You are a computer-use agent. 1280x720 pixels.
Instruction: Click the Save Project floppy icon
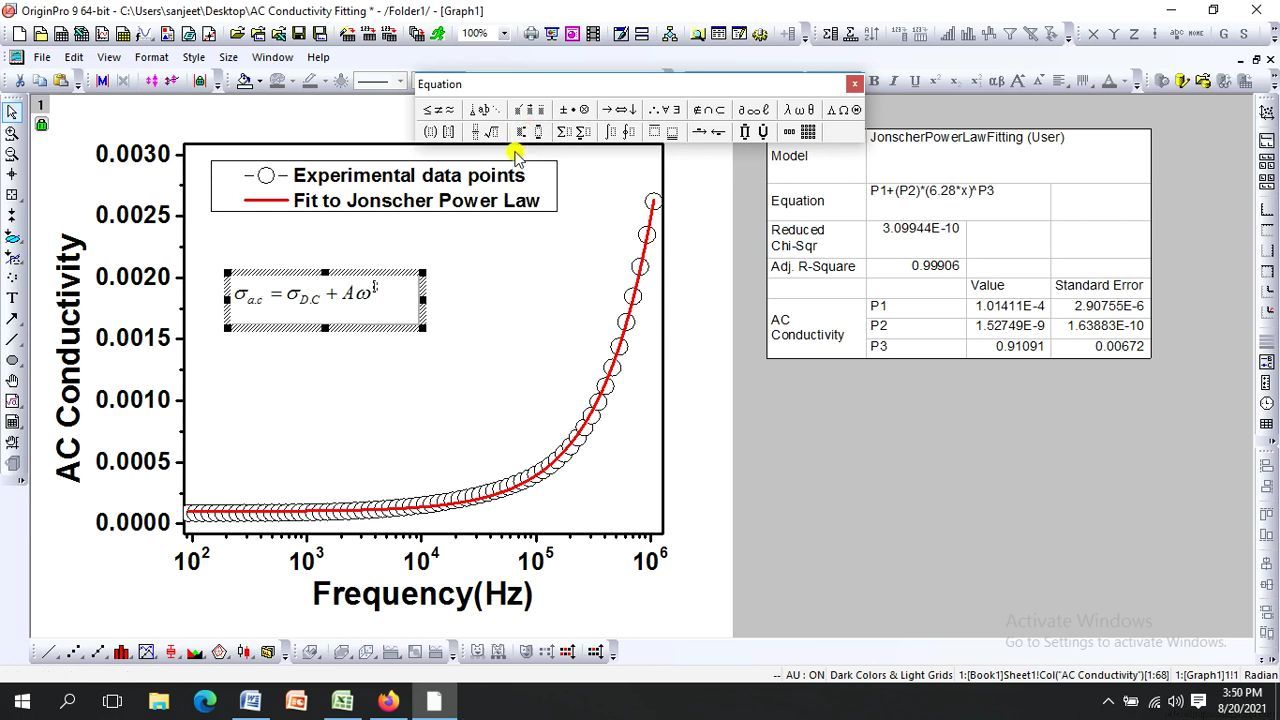click(x=298, y=33)
